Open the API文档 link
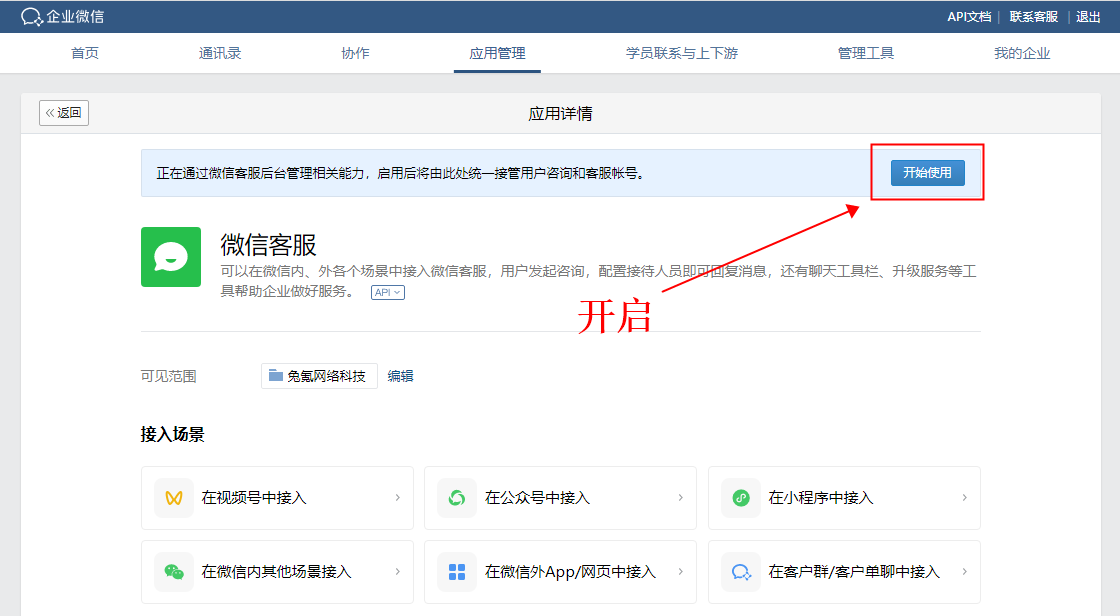 [969, 16]
